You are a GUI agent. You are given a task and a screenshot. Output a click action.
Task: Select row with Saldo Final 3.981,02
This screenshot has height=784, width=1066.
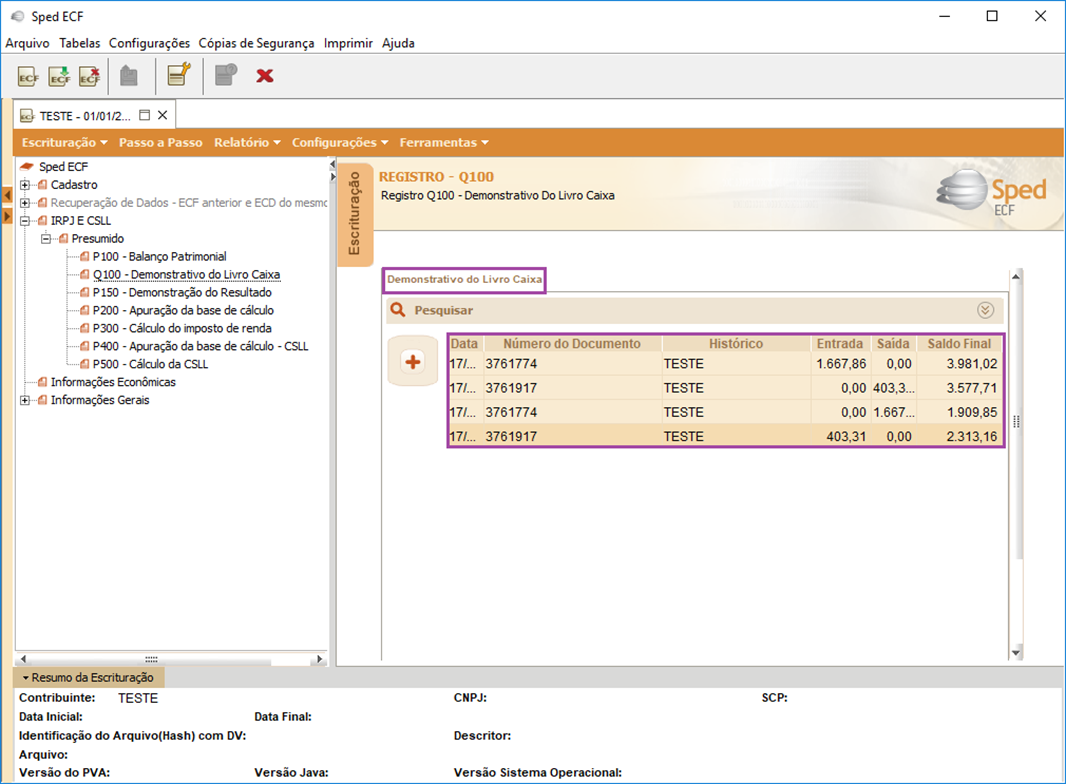[x=725, y=364]
